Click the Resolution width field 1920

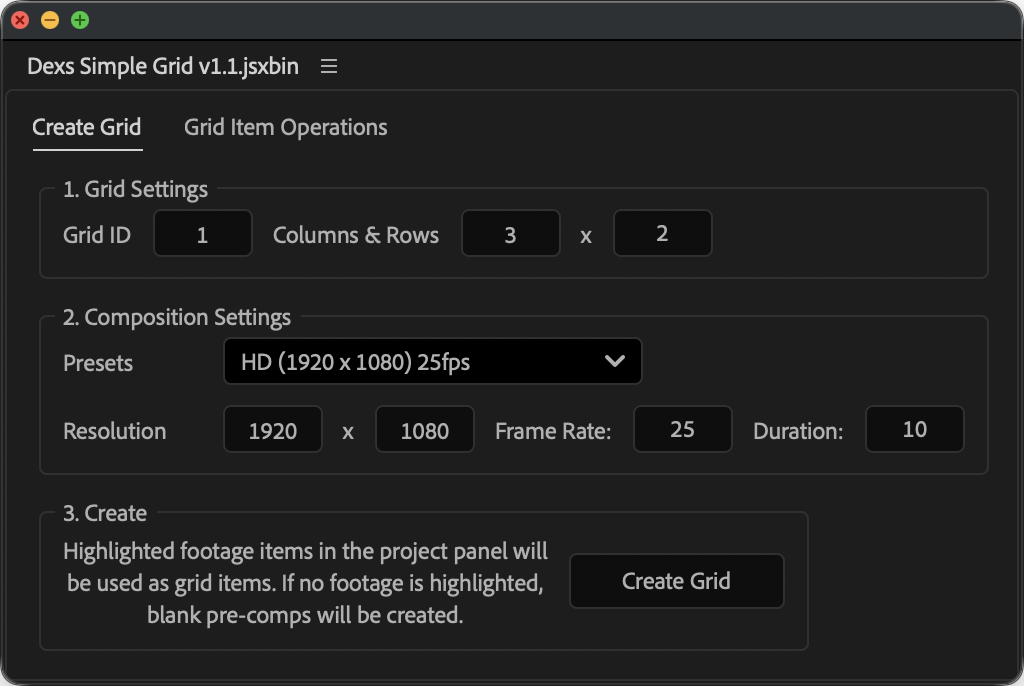273,431
